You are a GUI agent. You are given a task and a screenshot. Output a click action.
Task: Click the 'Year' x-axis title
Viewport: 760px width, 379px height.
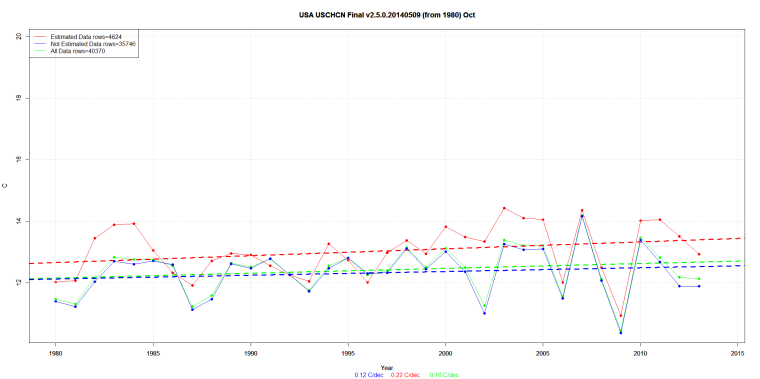pyautogui.click(x=387, y=368)
